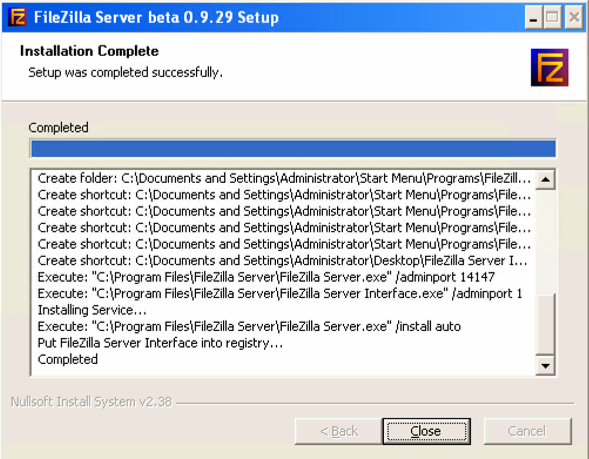Screen dimensions: 589x459
Task: Select the 'Installing Service...' log entry
Action: [x=92, y=310]
